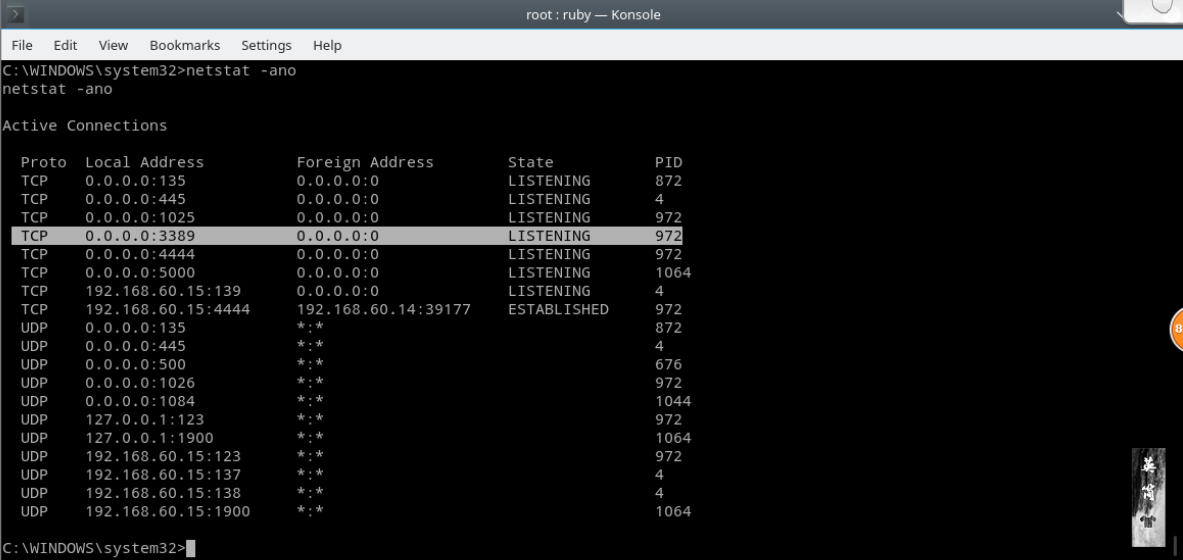Click PID 872 in TCP 135 row
Screen dimensions: 1183x560
click(668, 181)
